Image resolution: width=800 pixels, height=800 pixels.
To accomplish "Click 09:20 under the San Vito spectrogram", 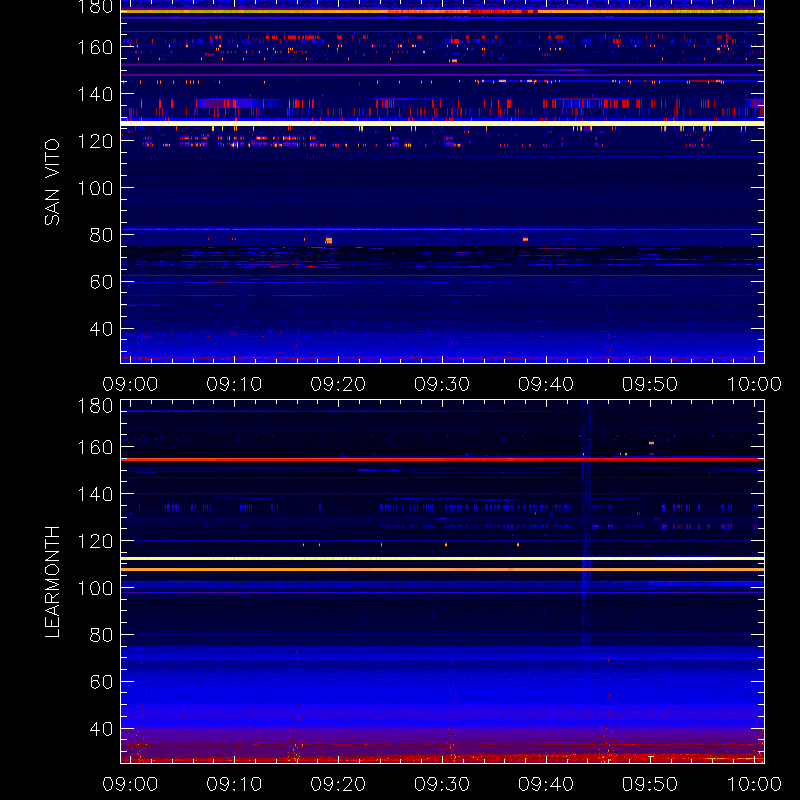I will pyautogui.click(x=338, y=384).
